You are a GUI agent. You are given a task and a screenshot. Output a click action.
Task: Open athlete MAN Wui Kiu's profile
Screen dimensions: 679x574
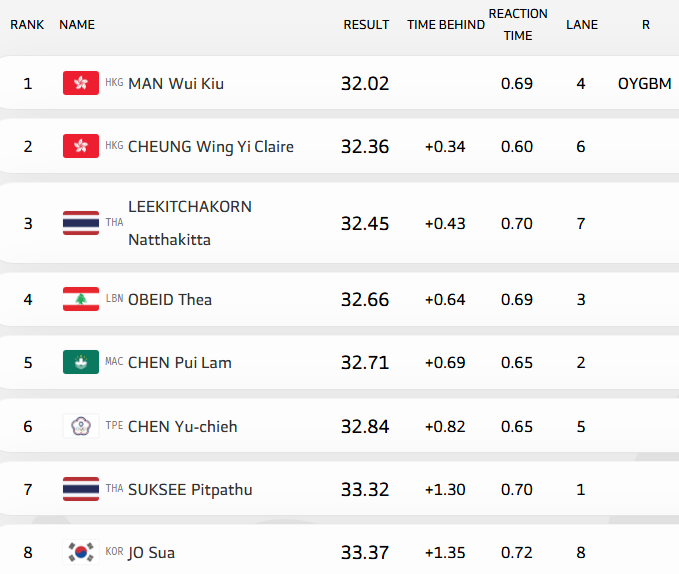click(x=175, y=83)
